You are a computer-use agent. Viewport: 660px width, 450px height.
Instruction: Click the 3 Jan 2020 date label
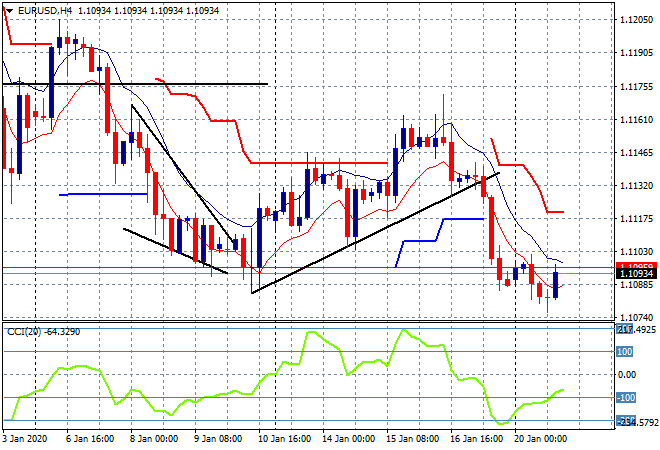coord(25,439)
